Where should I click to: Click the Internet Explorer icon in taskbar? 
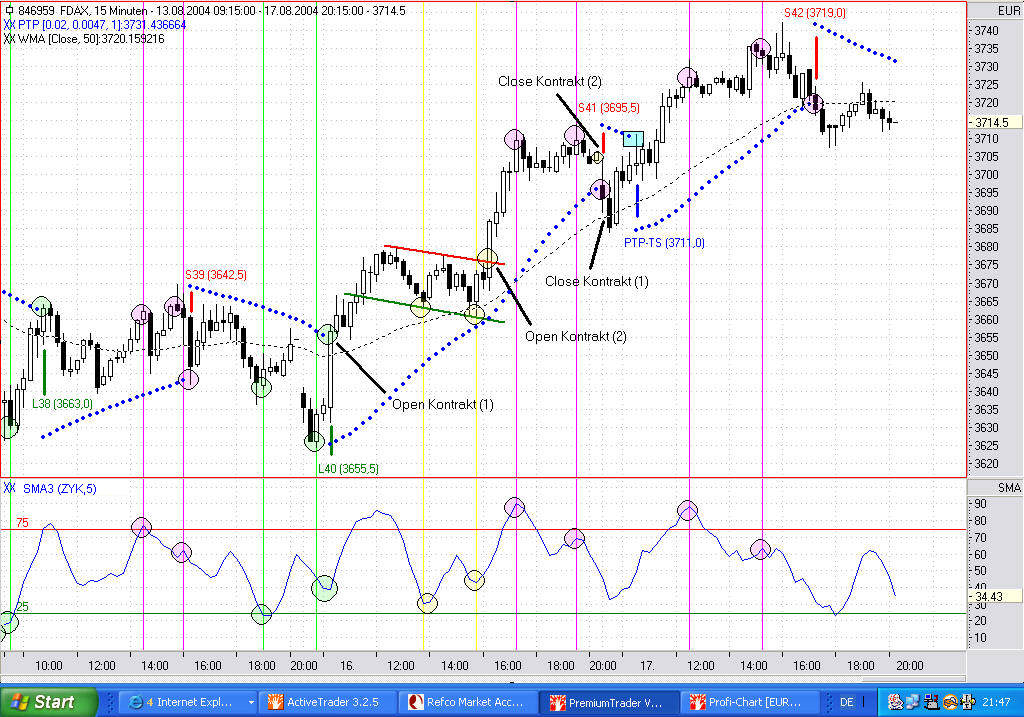point(135,702)
